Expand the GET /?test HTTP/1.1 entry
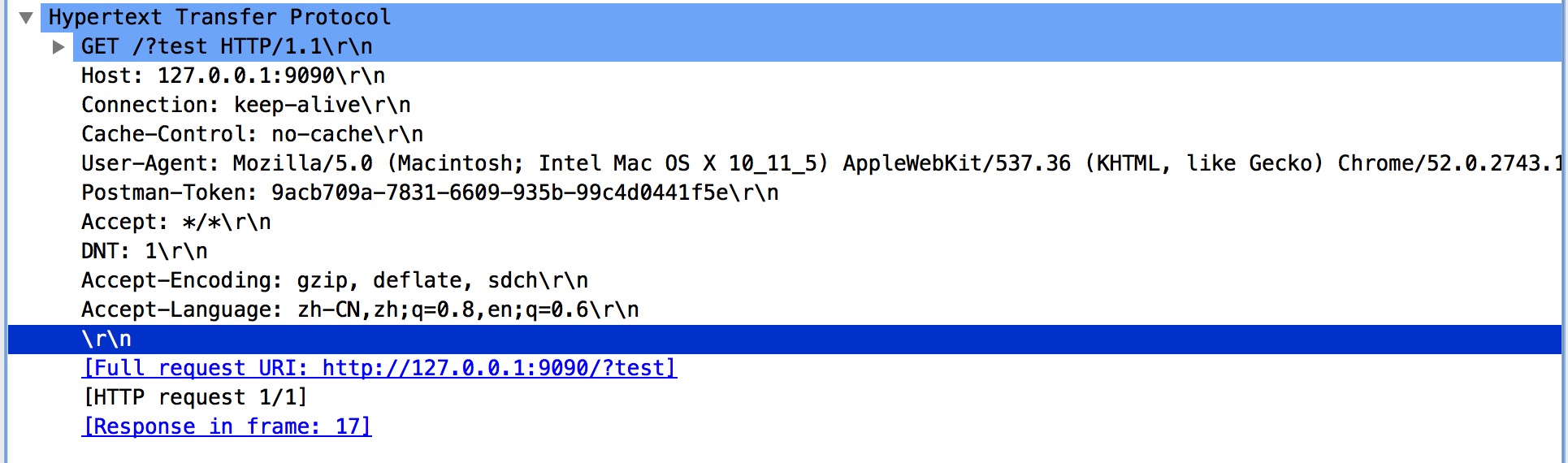The width and height of the screenshot is (1568, 463). [x=58, y=47]
